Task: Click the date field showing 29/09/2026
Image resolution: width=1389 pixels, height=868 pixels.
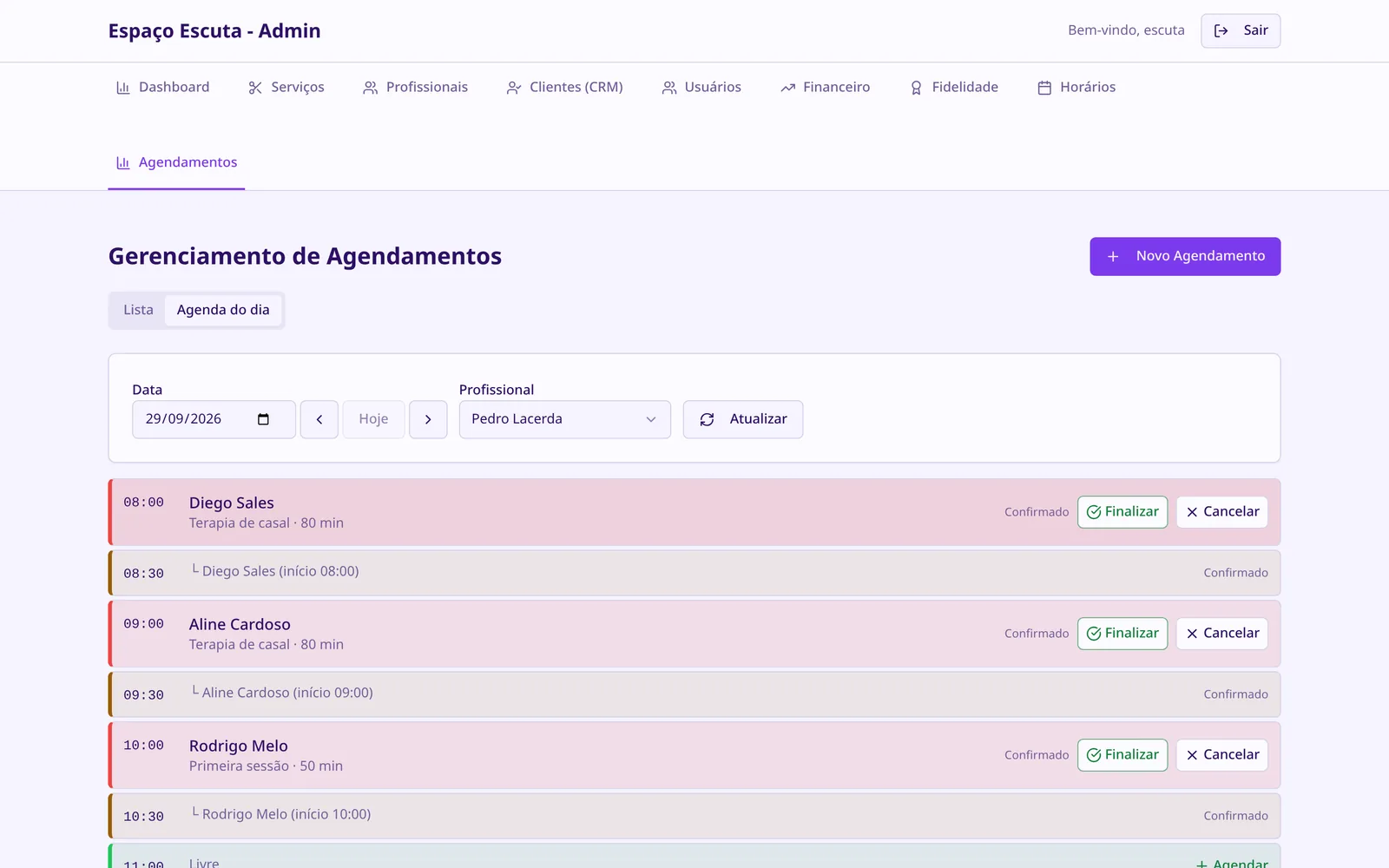Action: [x=214, y=419]
